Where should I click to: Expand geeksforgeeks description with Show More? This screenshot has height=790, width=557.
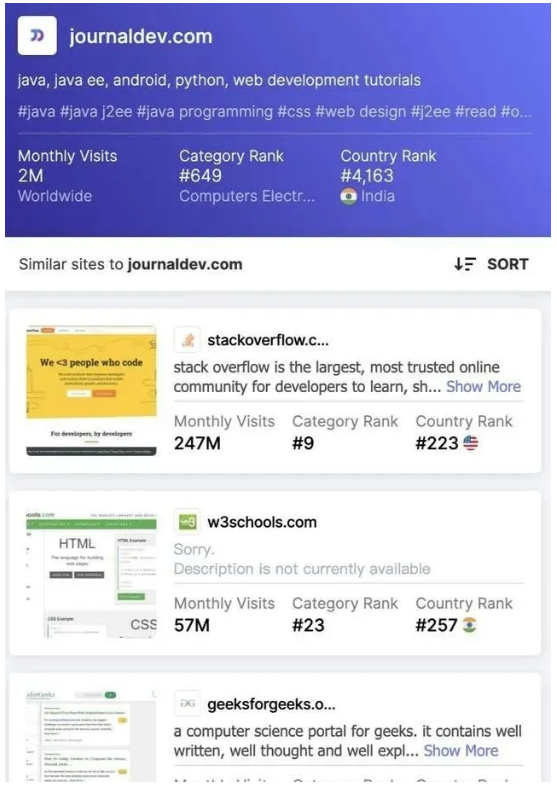(x=461, y=751)
